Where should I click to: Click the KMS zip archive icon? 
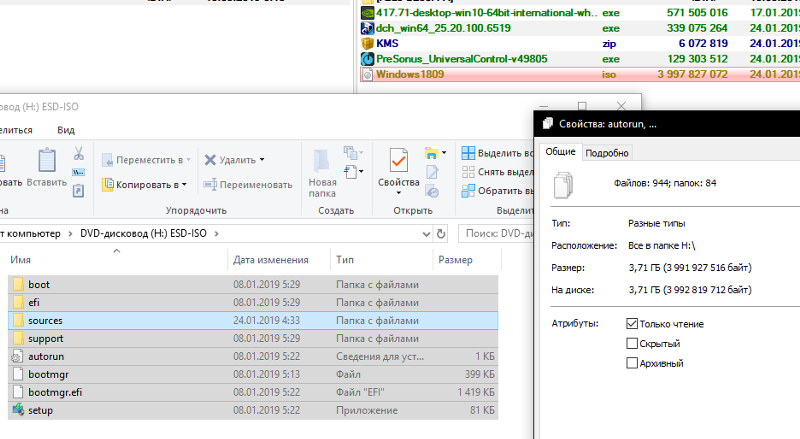pyautogui.click(x=367, y=44)
